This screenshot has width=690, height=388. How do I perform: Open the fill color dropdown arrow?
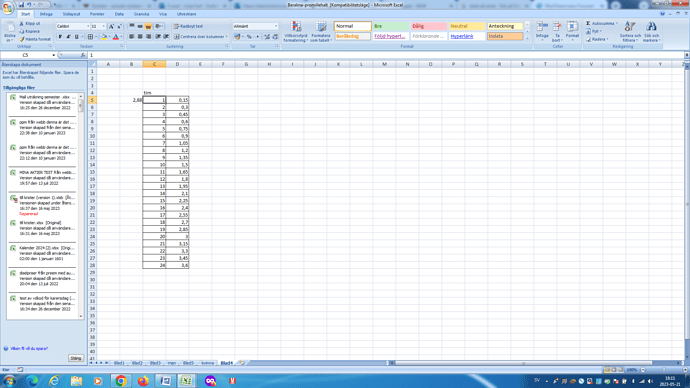(x=109, y=37)
